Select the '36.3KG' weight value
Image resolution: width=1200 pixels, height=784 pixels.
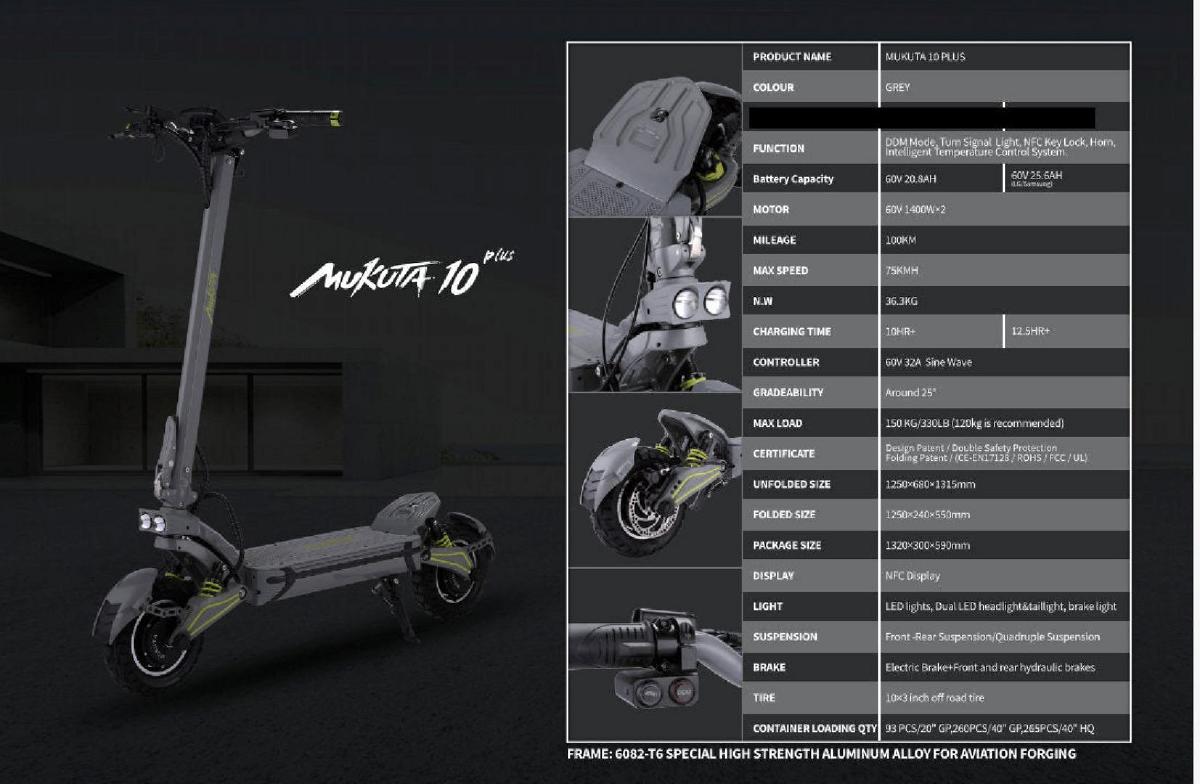click(x=903, y=301)
